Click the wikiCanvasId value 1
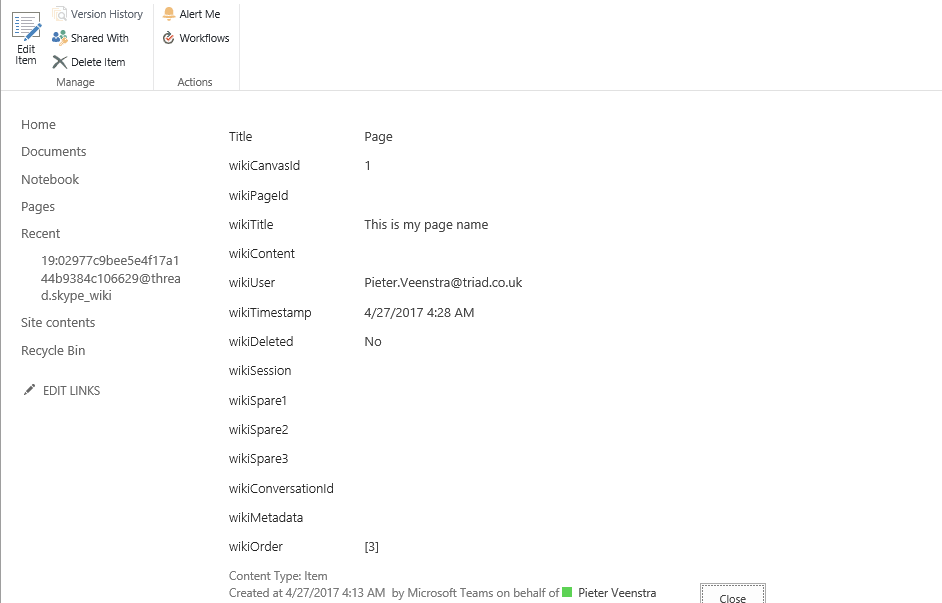The image size is (942, 603). 368,166
